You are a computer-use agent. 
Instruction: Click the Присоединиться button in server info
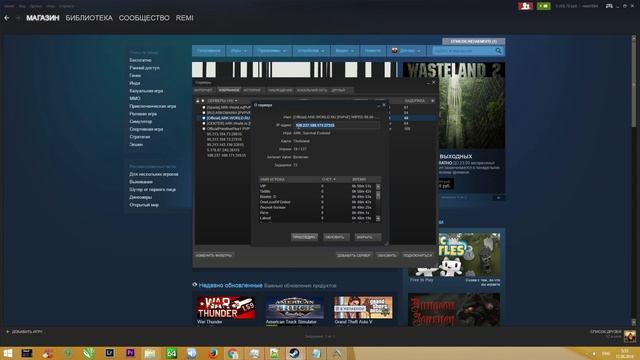coord(304,237)
